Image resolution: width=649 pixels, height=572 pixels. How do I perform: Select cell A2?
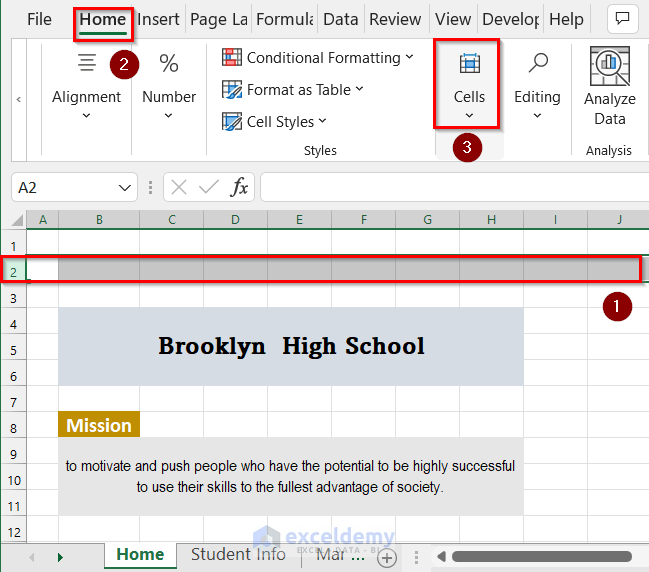click(x=43, y=269)
